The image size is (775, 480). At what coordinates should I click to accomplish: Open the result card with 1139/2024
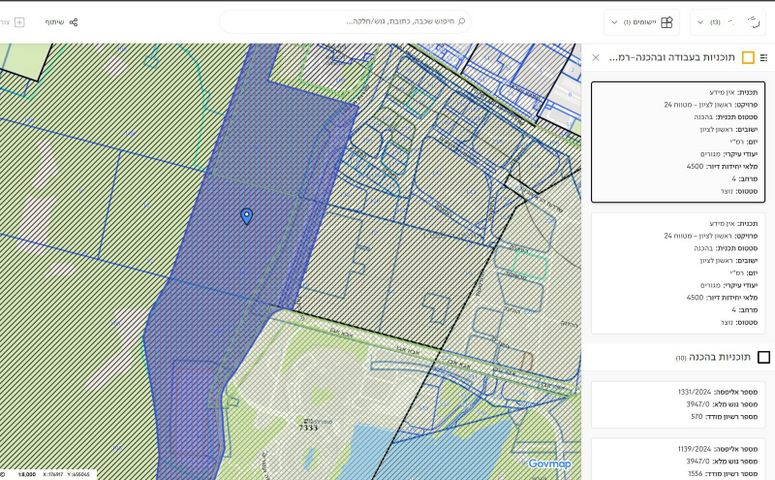pyautogui.click(x=678, y=459)
